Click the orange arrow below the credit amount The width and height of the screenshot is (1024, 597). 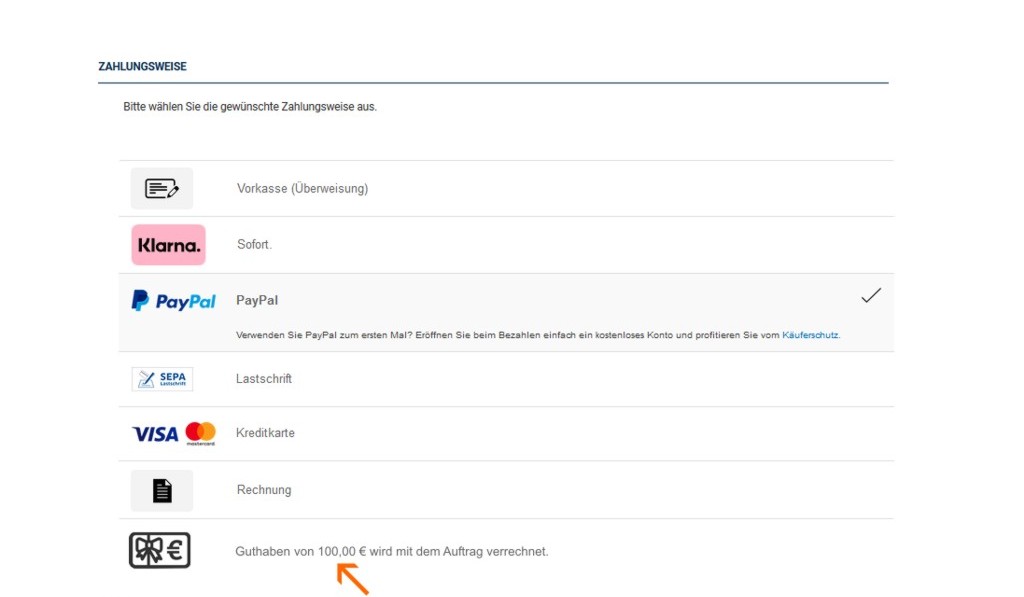[352, 578]
